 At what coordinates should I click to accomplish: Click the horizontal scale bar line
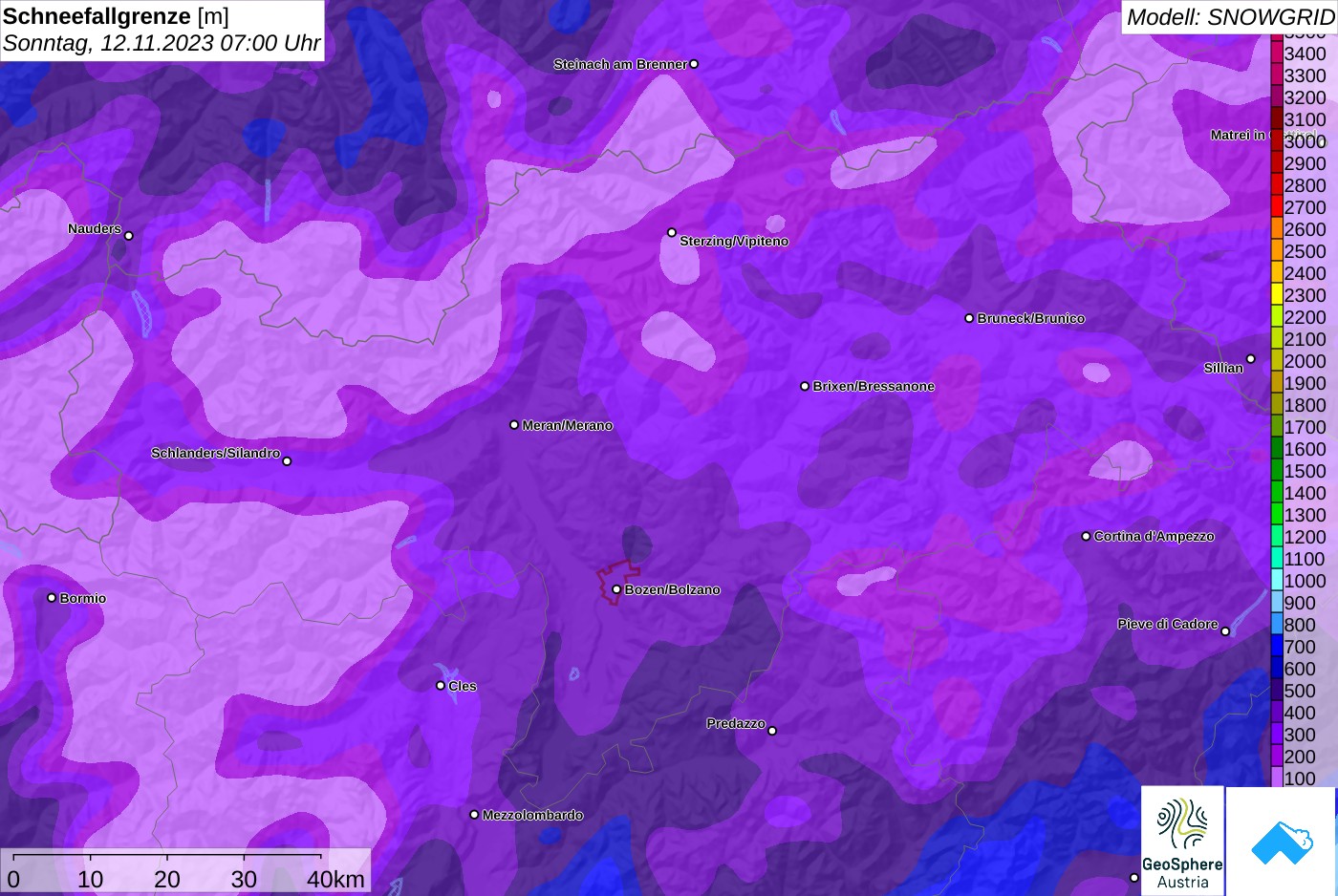167,855
